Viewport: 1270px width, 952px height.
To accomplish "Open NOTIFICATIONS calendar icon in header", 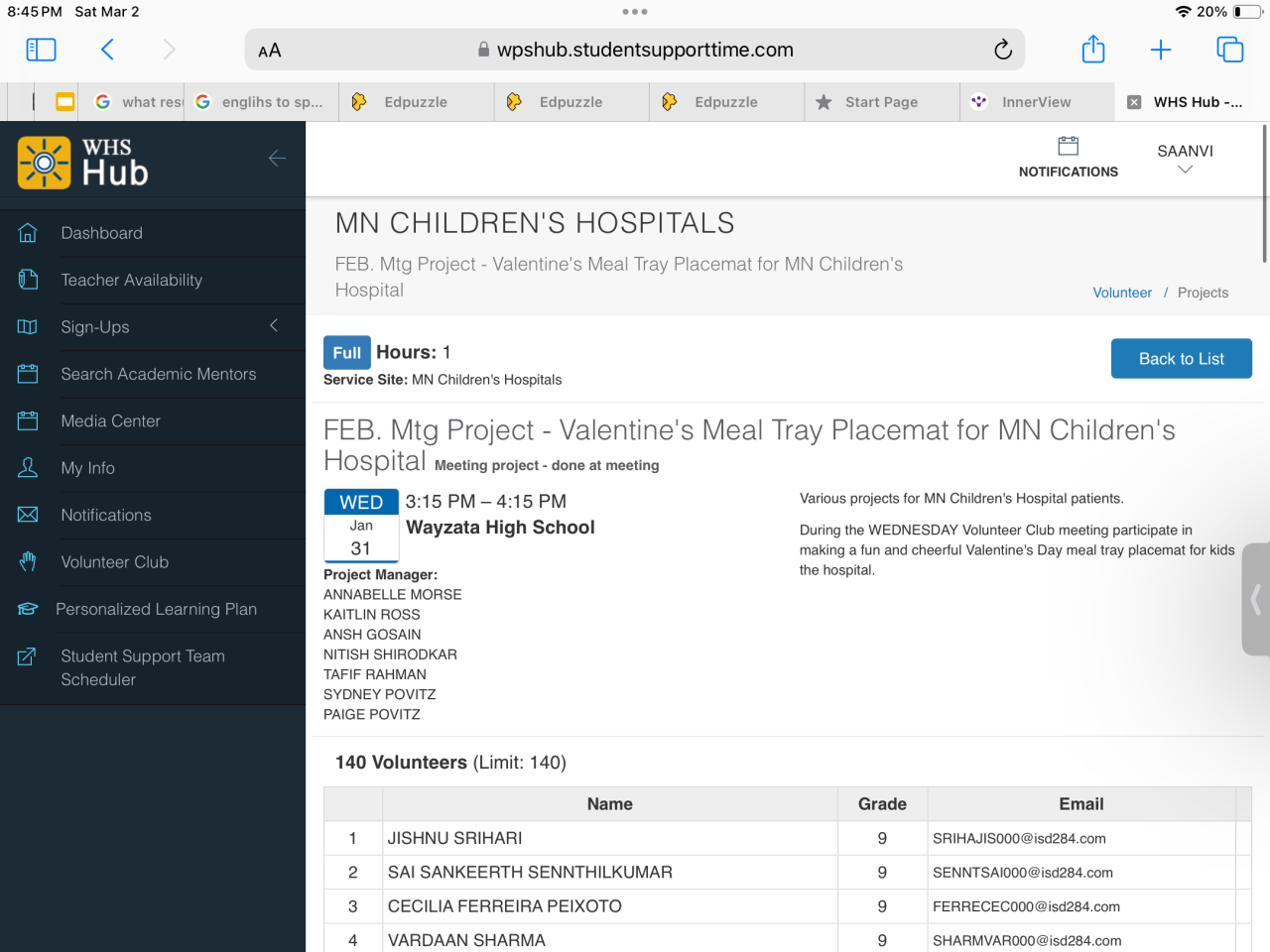I will pos(1069,146).
